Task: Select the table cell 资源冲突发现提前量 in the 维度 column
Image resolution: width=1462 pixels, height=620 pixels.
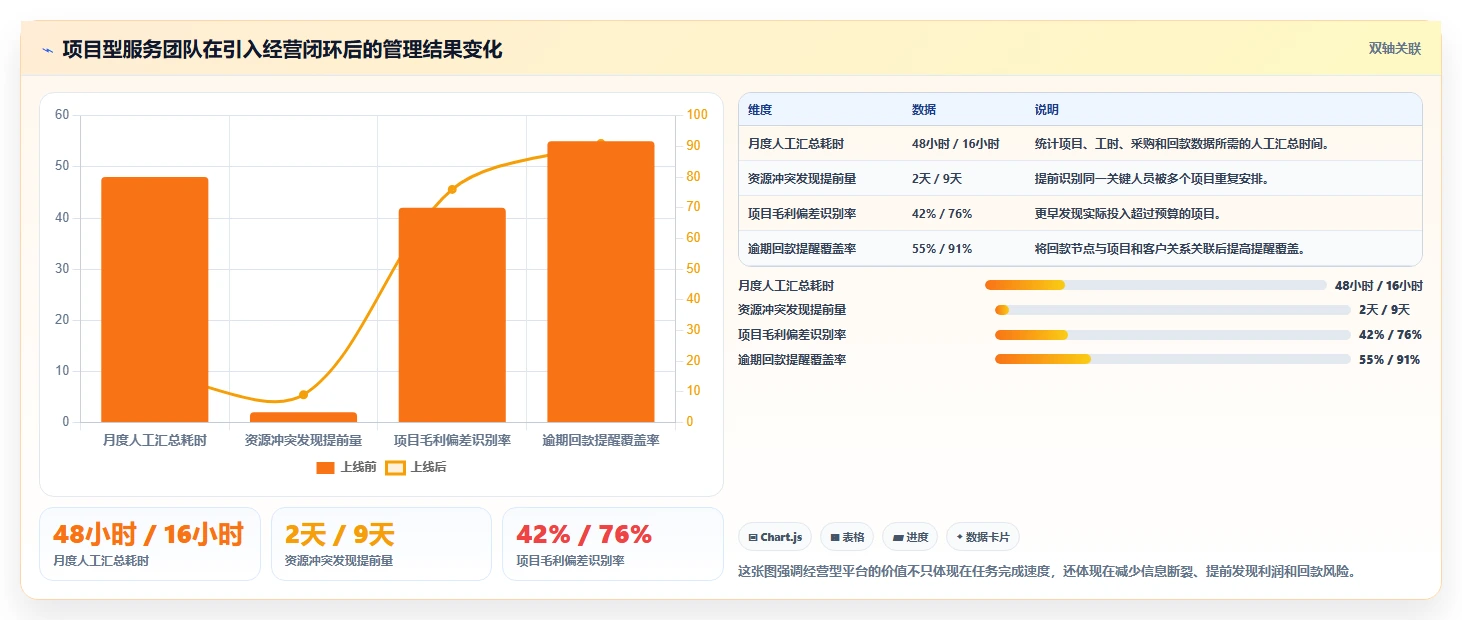Action: click(x=802, y=179)
